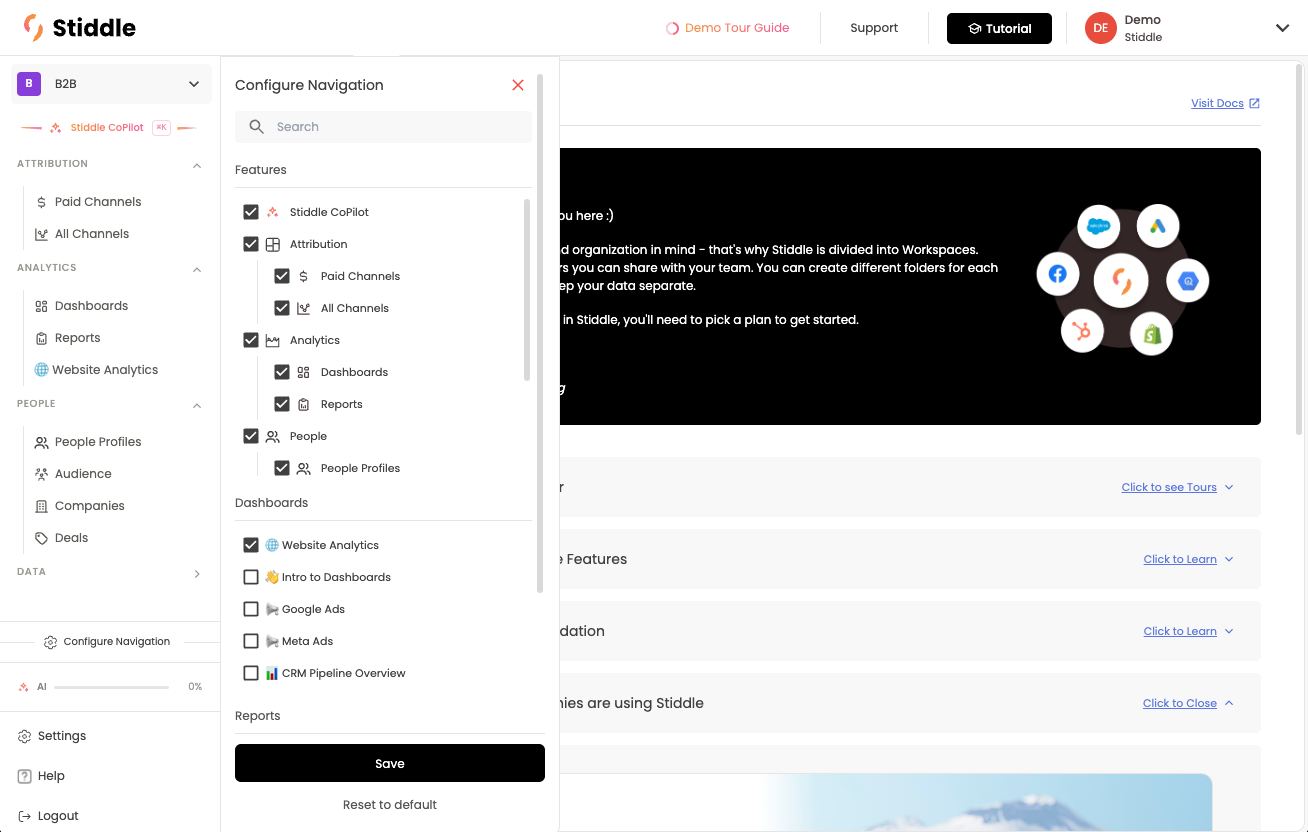Click the Tutorial button
1308x832 pixels.
[999, 28]
